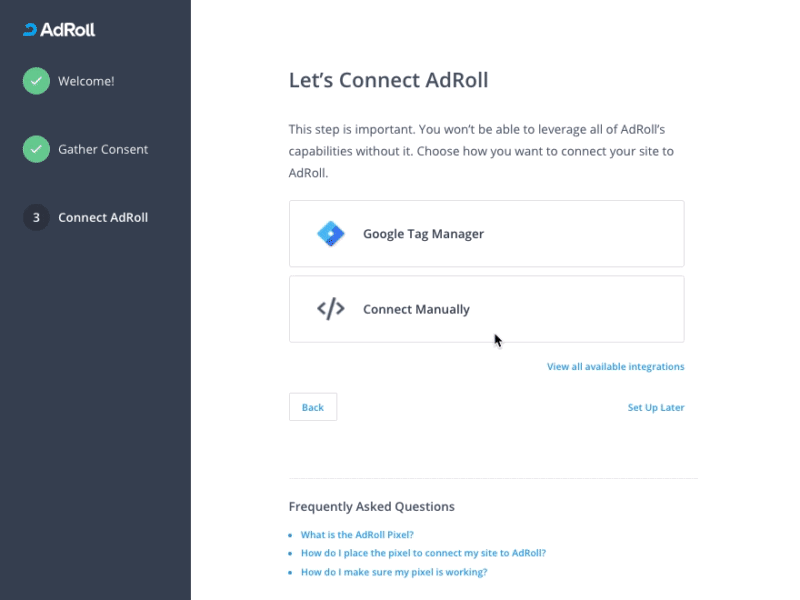
Task: Open FAQ about making sure pixel works
Action: 394,572
